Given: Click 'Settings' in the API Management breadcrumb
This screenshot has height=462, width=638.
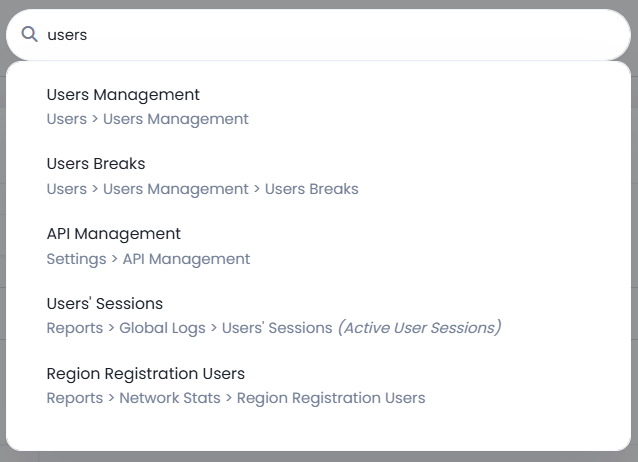Looking at the screenshot, I should [76, 259].
